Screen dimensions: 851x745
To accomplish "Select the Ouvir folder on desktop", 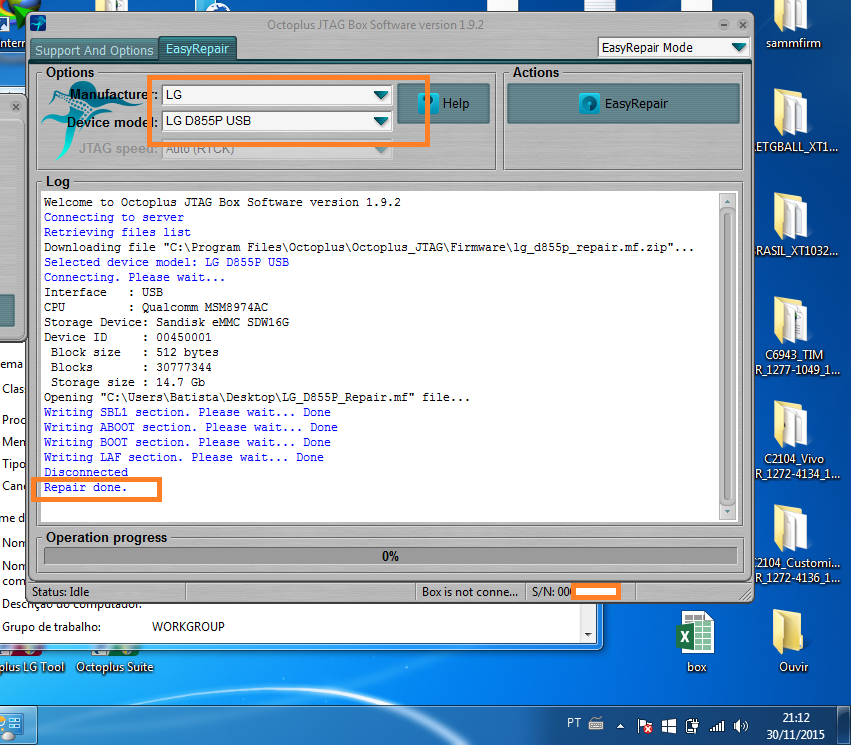I will [x=793, y=642].
